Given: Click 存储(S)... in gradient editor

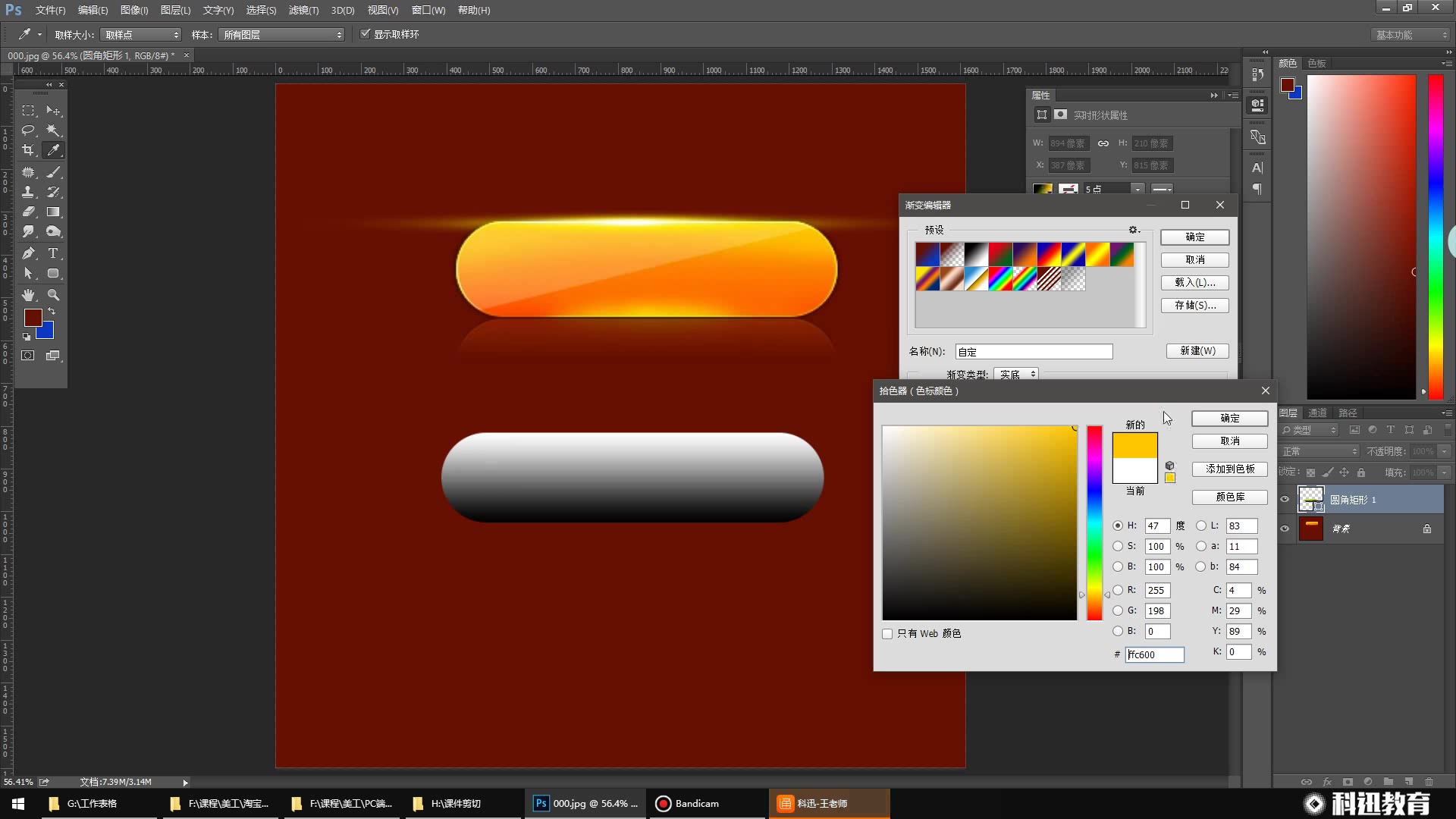Looking at the screenshot, I should point(1195,306).
